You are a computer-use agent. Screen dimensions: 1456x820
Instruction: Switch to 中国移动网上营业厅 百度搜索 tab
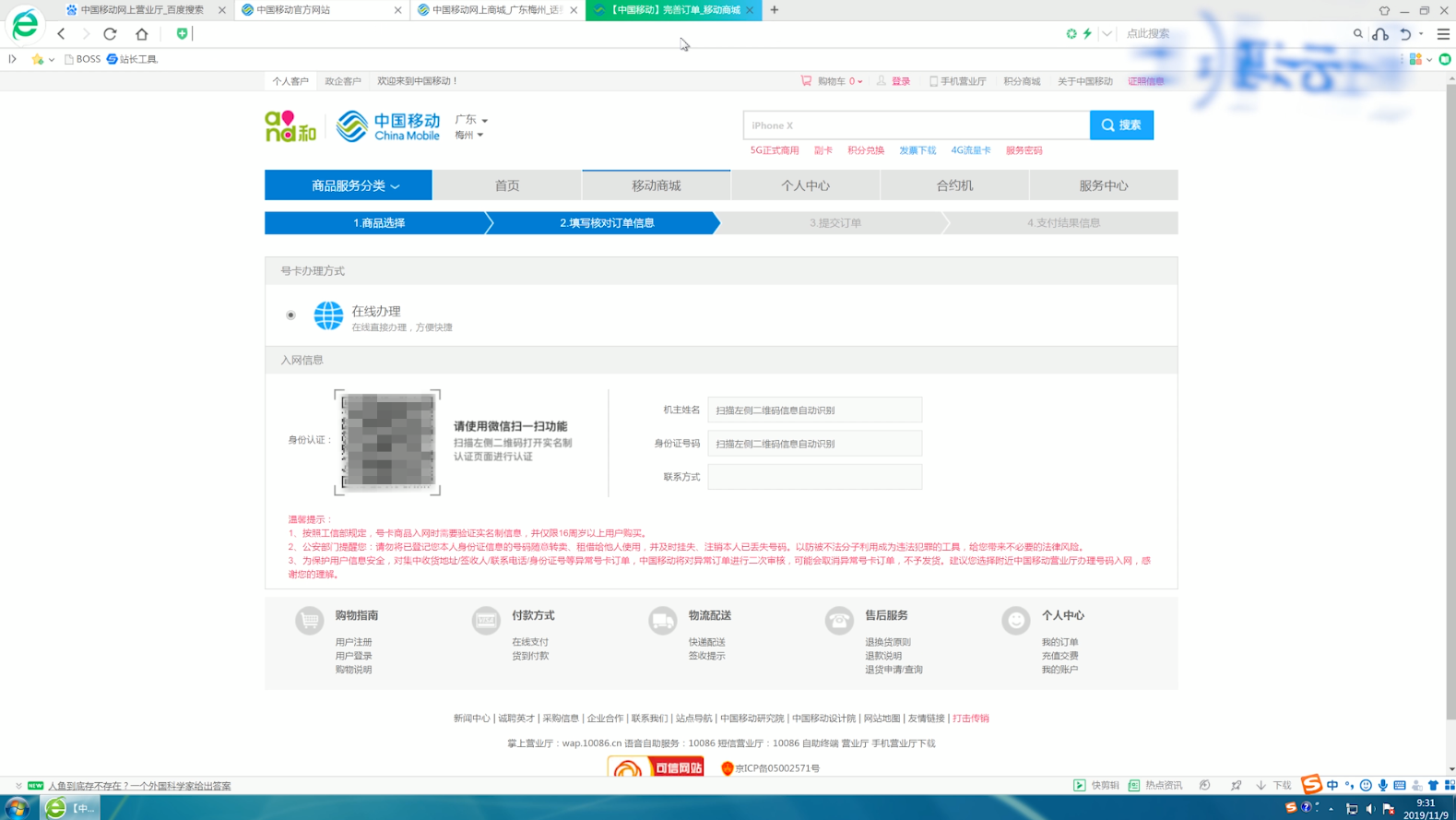[144, 10]
